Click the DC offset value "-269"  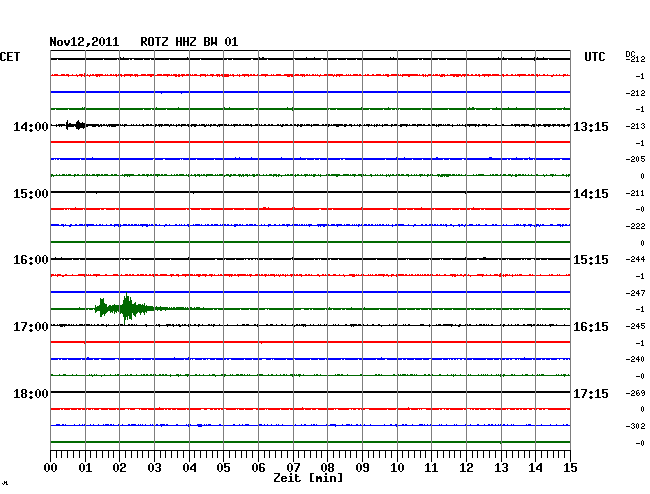point(635,393)
